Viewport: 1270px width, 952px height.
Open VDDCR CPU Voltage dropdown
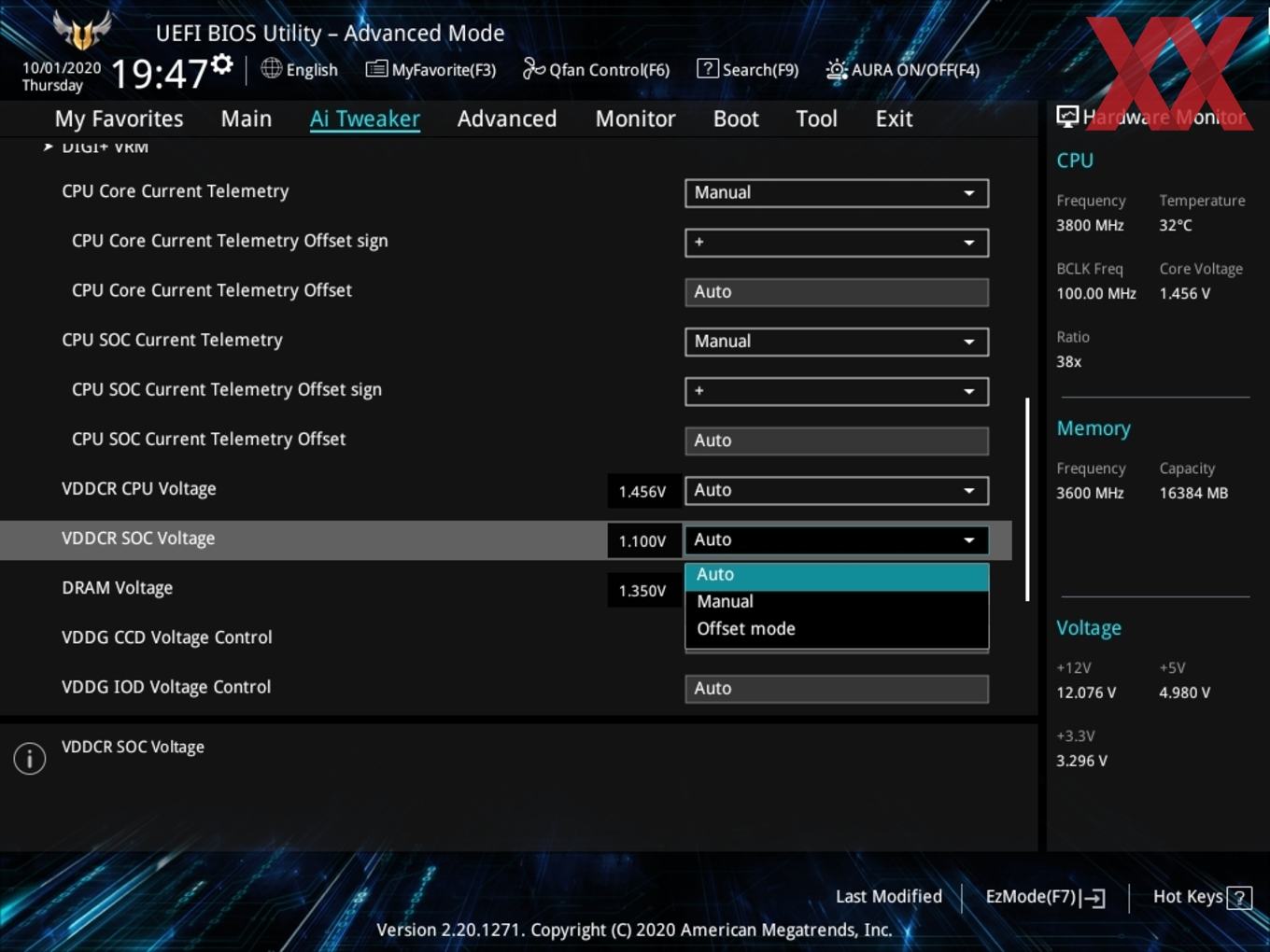(837, 490)
